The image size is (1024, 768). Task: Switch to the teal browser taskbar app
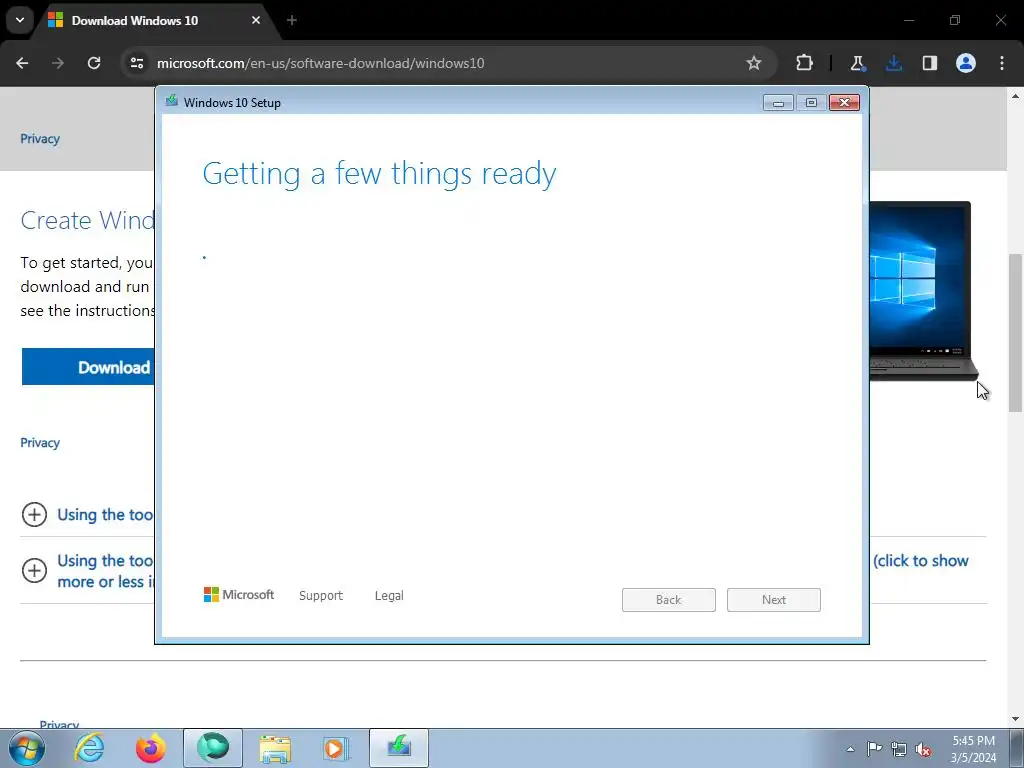[x=213, y=748]
